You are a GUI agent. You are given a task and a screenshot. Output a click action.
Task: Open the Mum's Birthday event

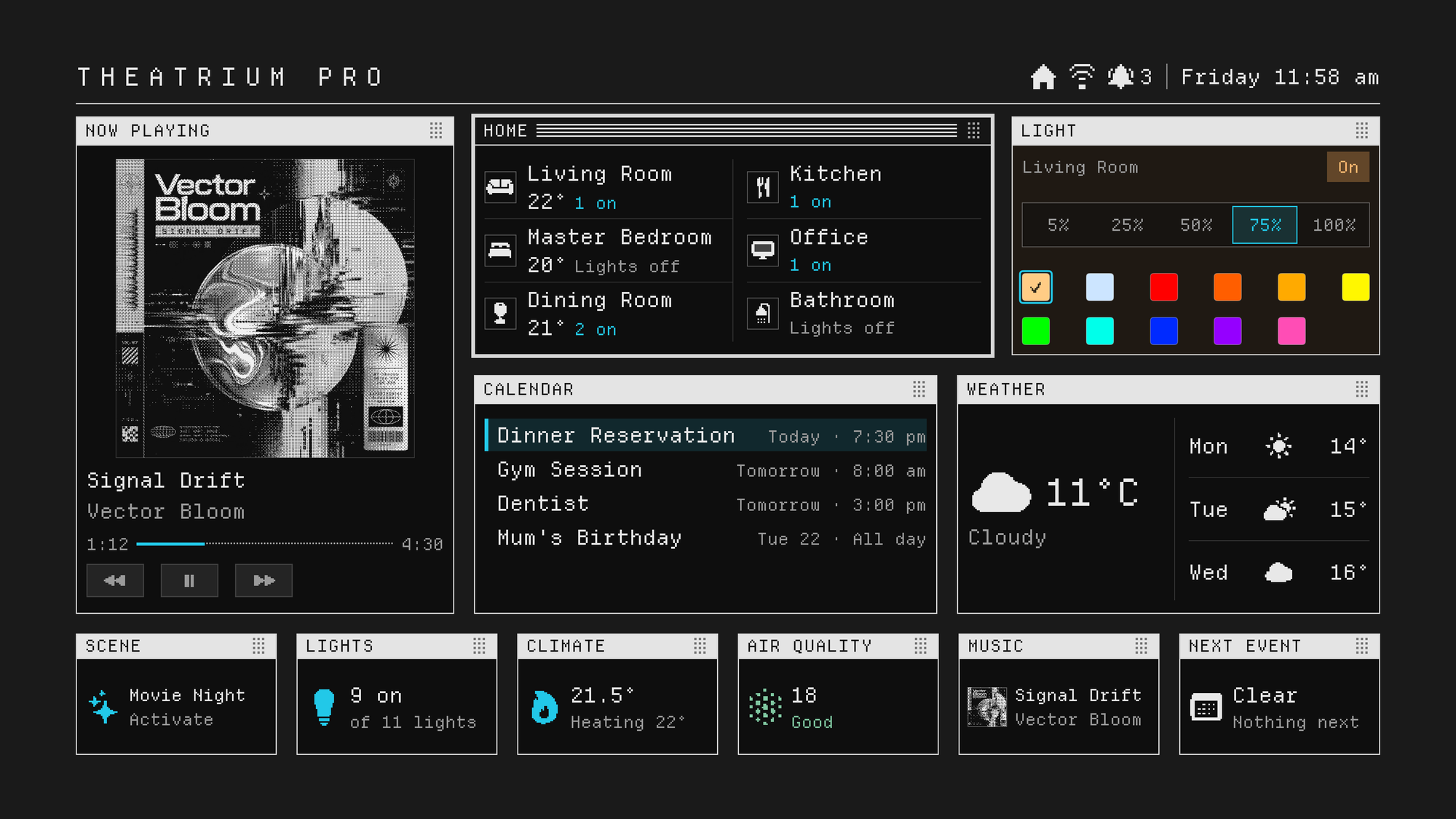point(705,538)
